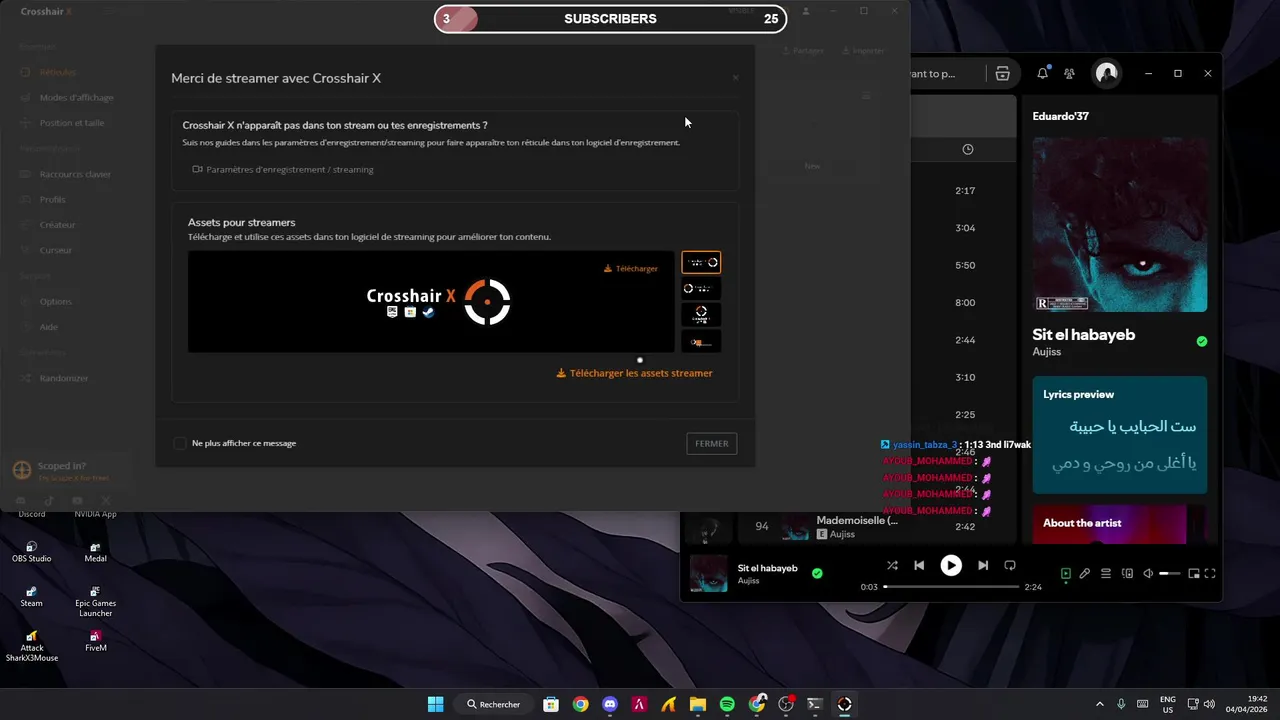Open Modes d'affichage in the sidebar

click(x=66, y=98)
